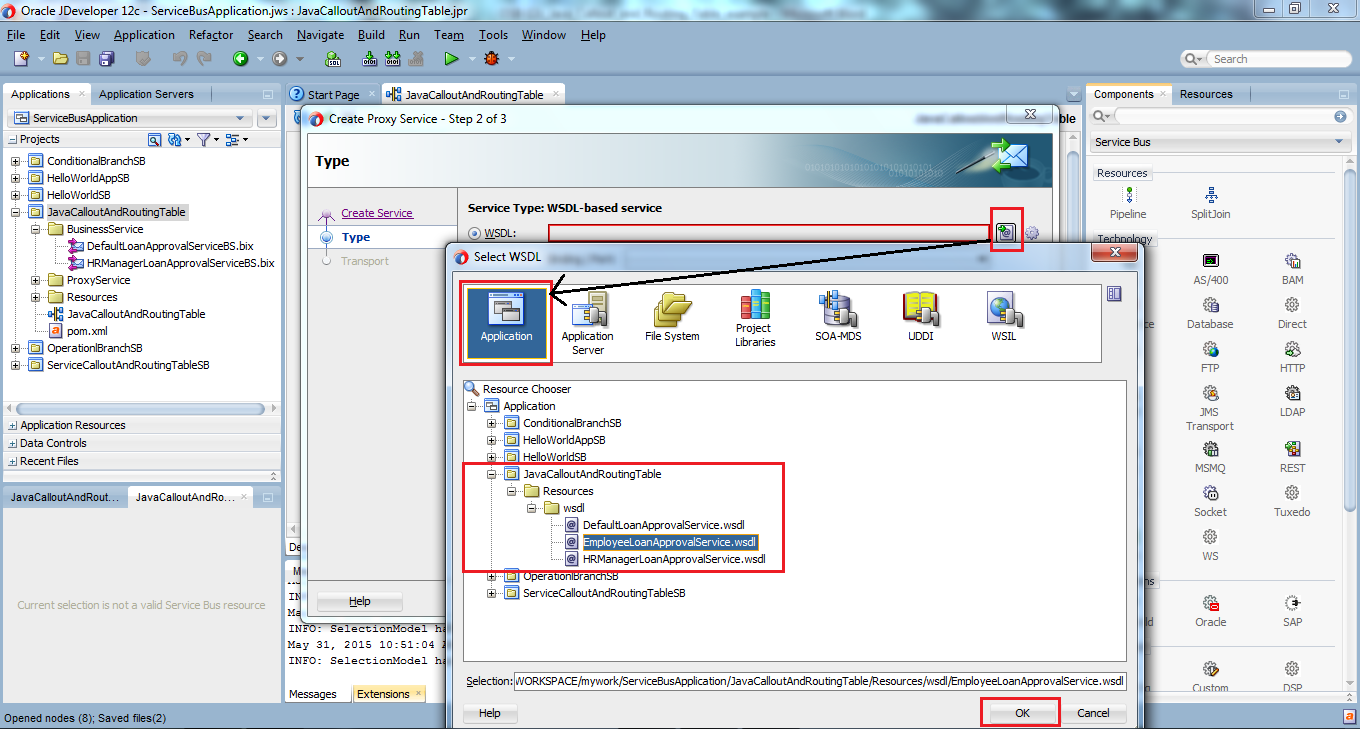Click Cancel in Select WSDL dialog
Screen dimensions: 1360x729
[x=1093, y=713]
